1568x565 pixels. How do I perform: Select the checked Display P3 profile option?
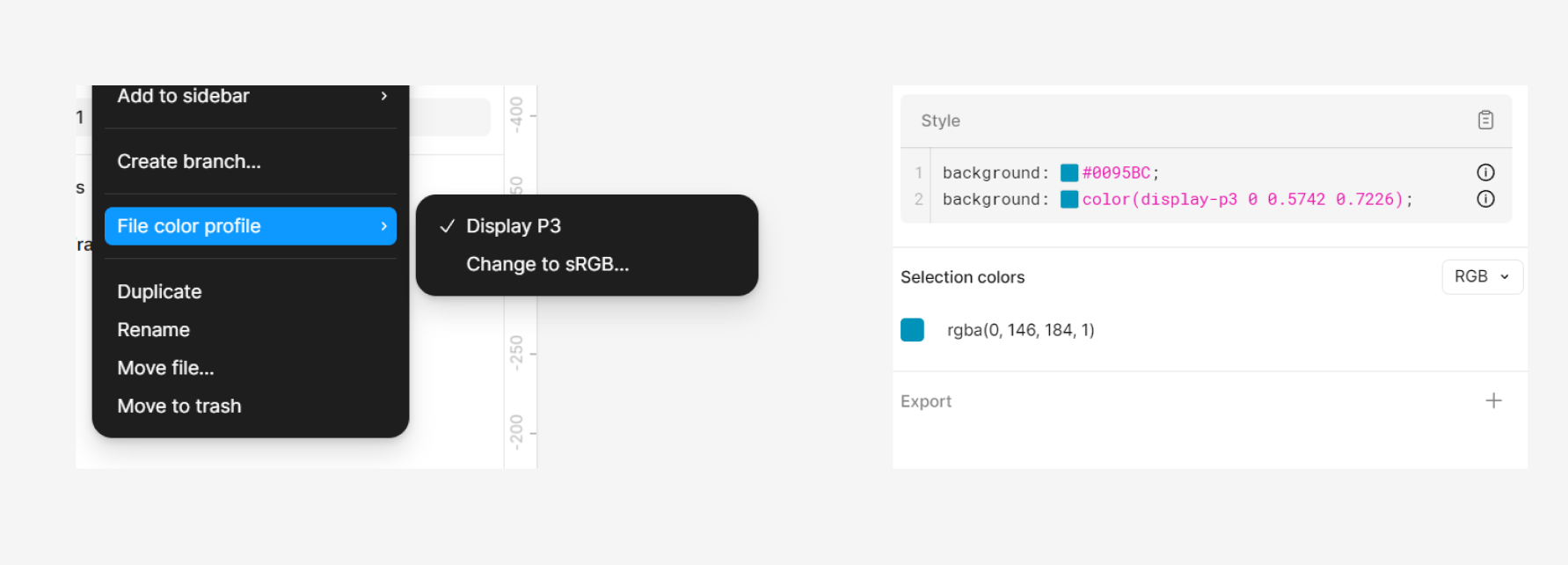coord(513,226)
